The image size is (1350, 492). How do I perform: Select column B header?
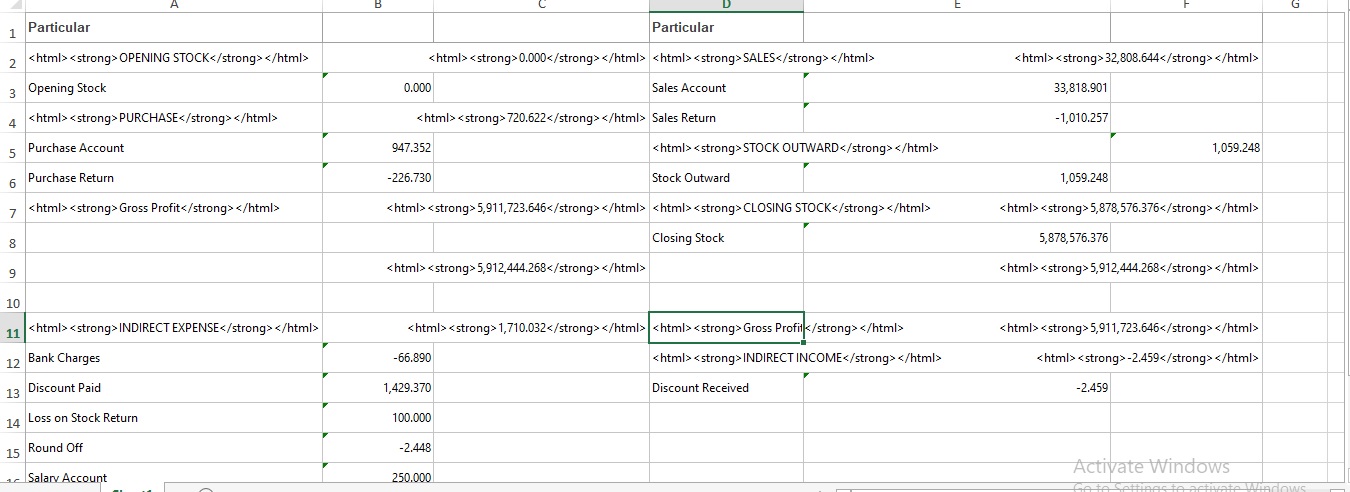pos(378,5)
